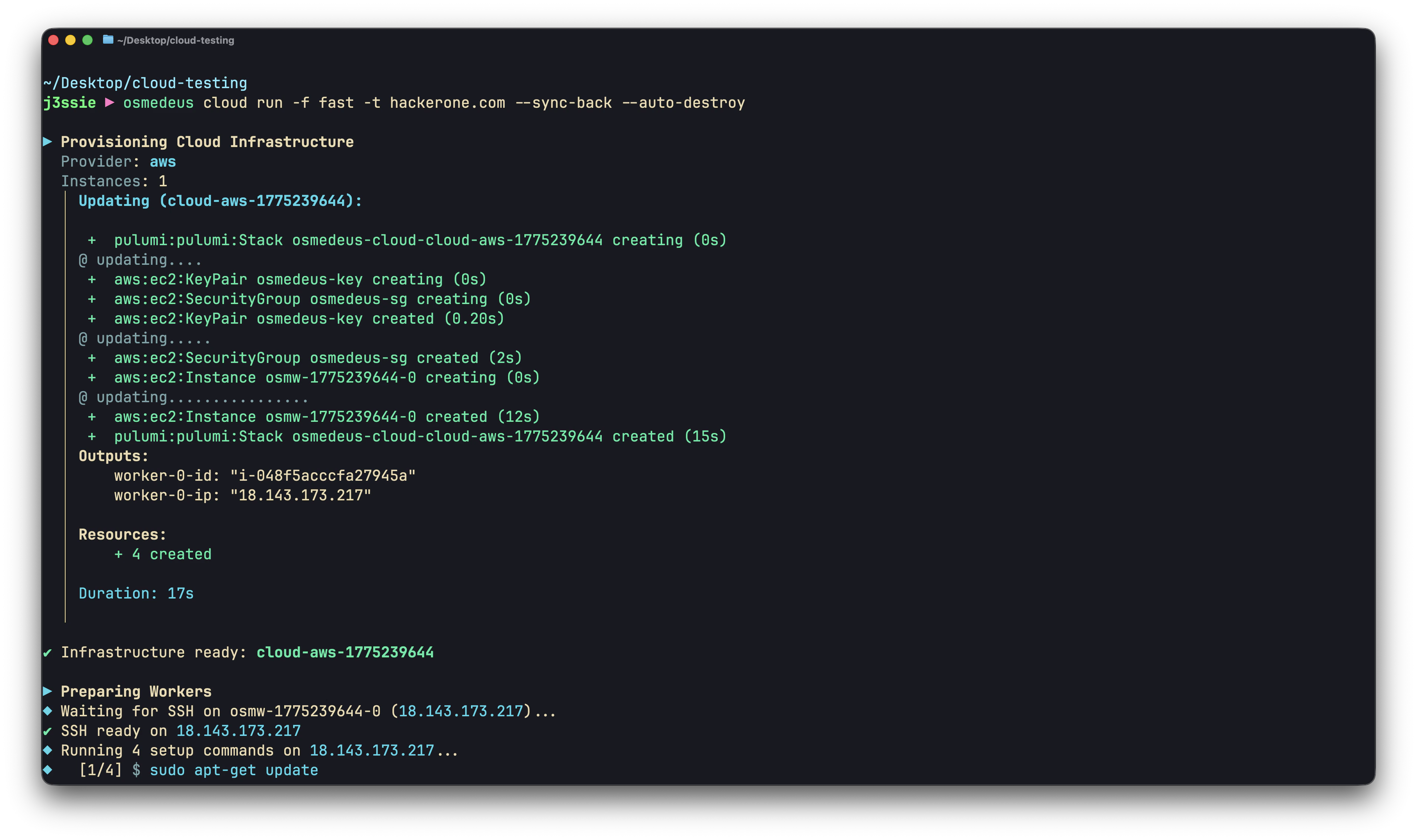
Task: Click the hackerone.com target in the command
Action: coord(447,103)
